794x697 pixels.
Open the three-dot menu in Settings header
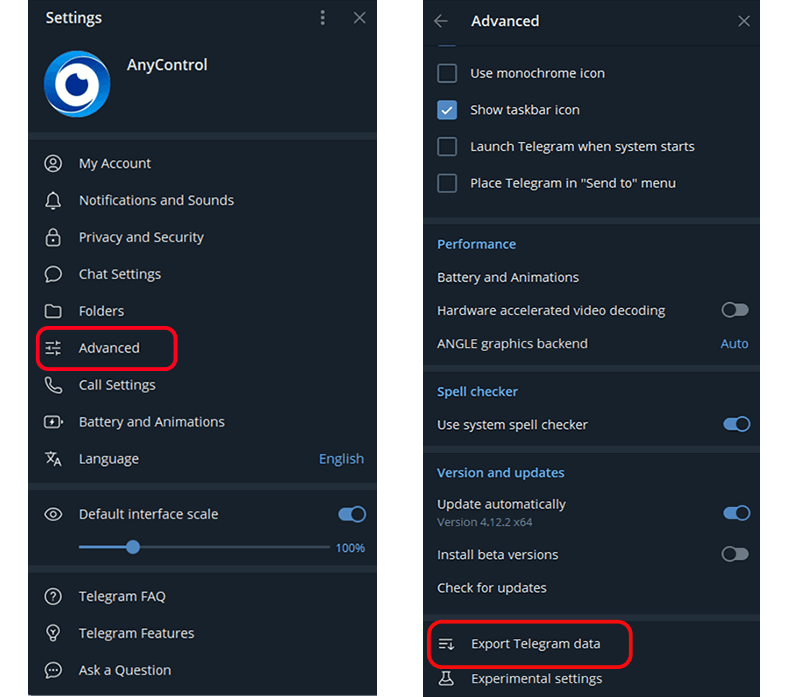click(x=322, y=18)
